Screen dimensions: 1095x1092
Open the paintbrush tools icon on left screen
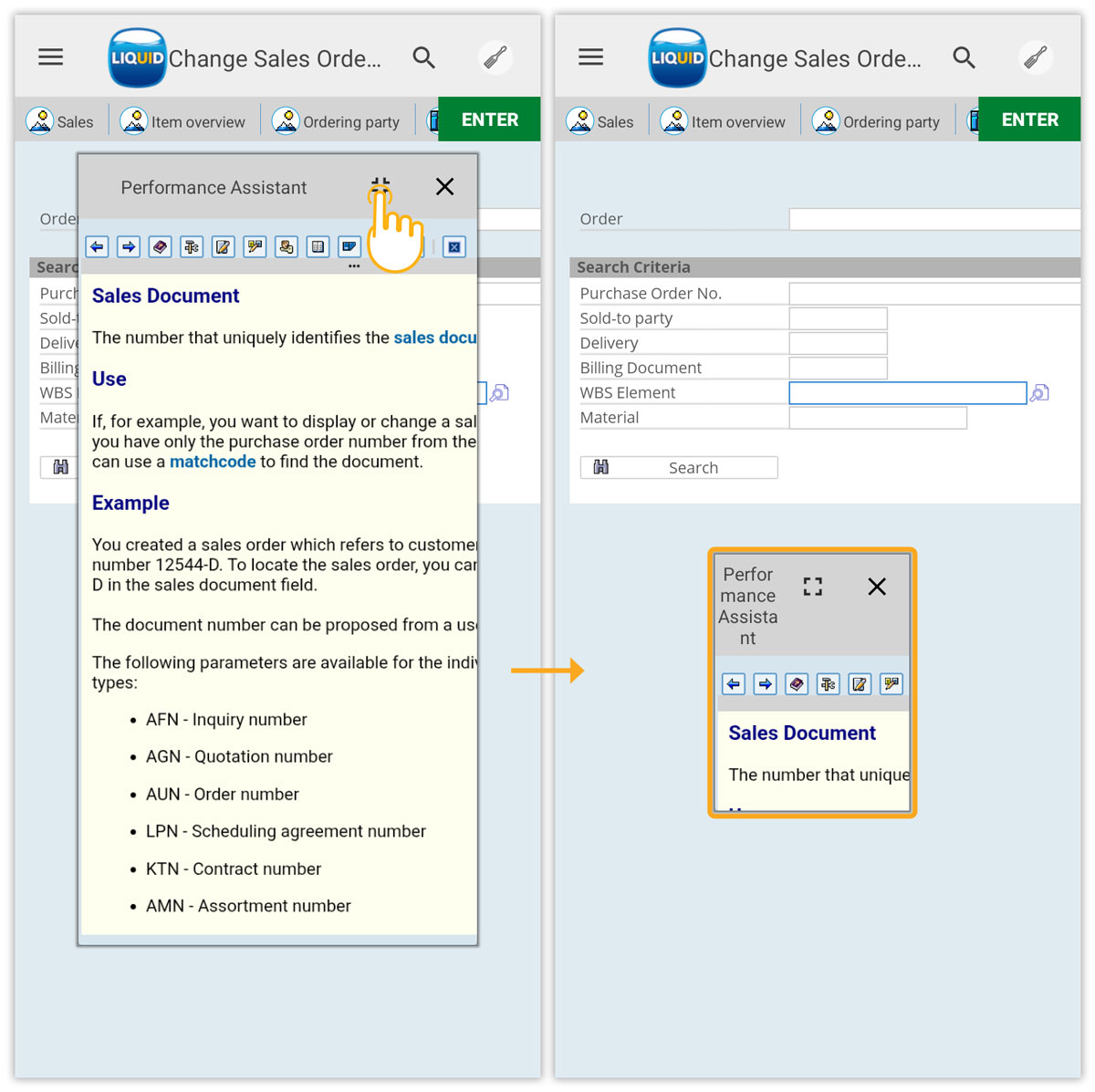coord(495,57)
